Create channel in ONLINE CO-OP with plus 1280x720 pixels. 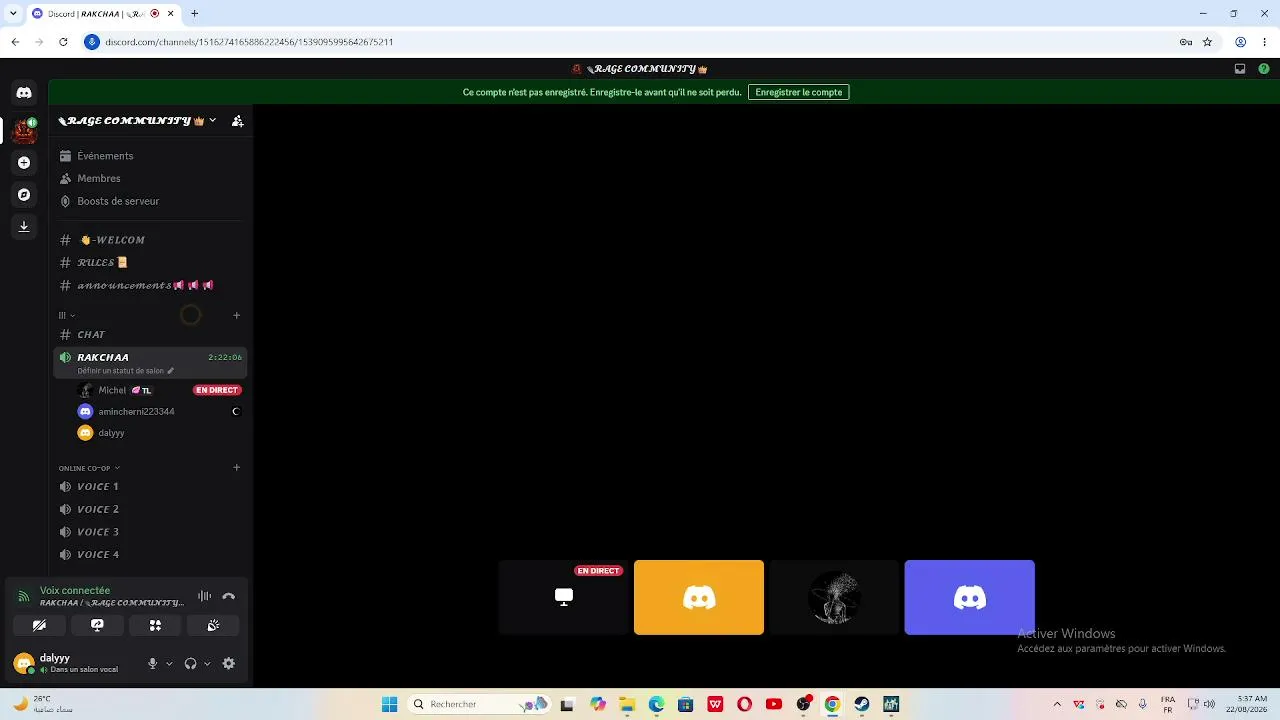[236, 468]
